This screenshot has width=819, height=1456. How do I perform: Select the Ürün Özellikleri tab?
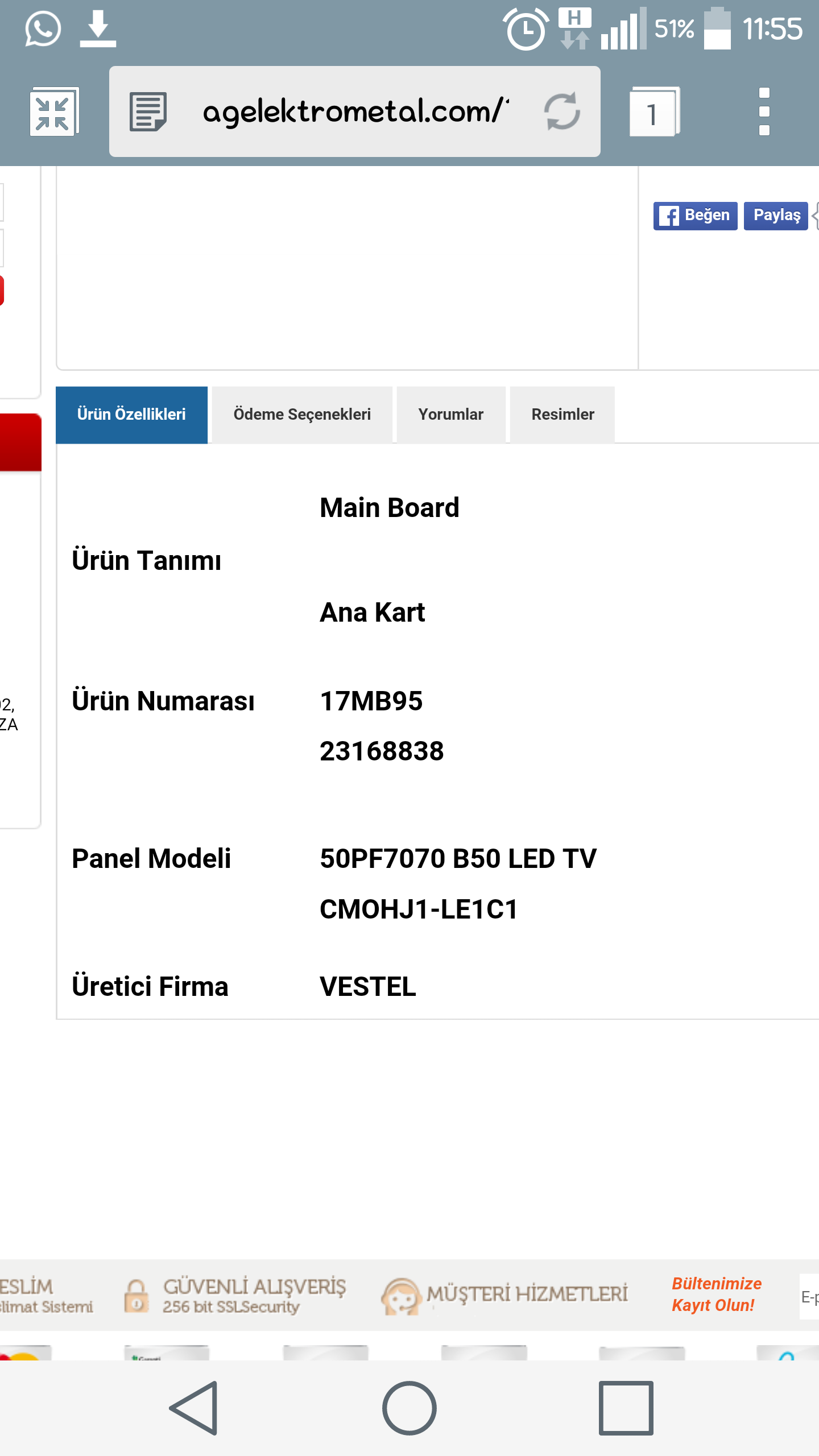131,415
